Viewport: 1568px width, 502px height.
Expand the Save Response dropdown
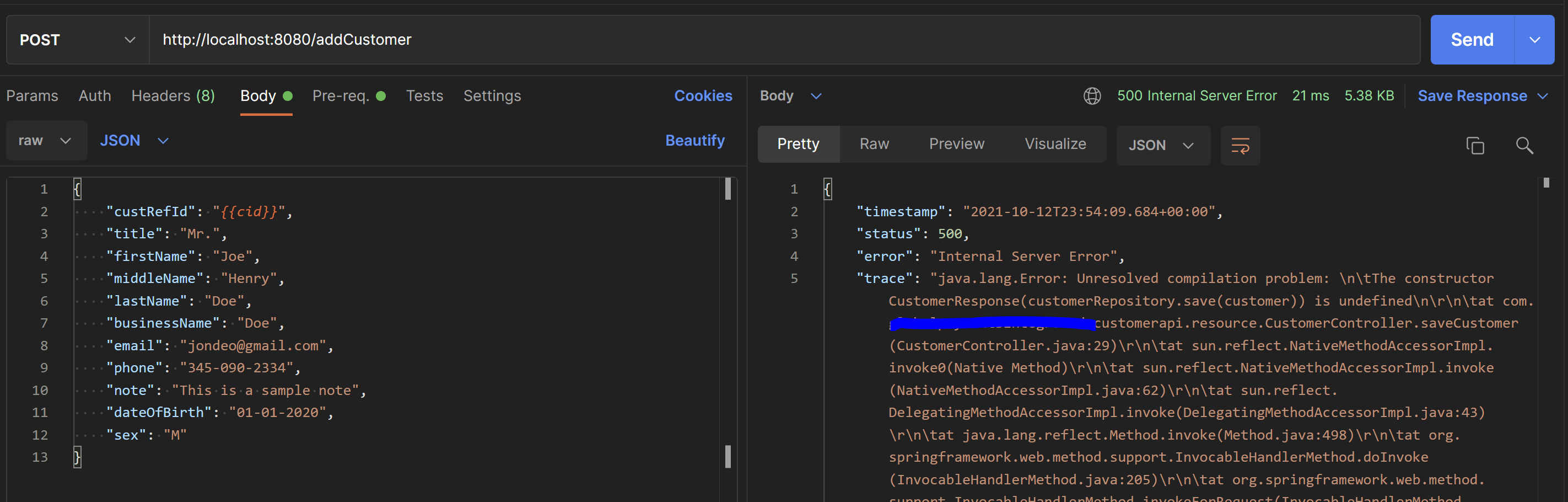click(x=1482, y=95)
